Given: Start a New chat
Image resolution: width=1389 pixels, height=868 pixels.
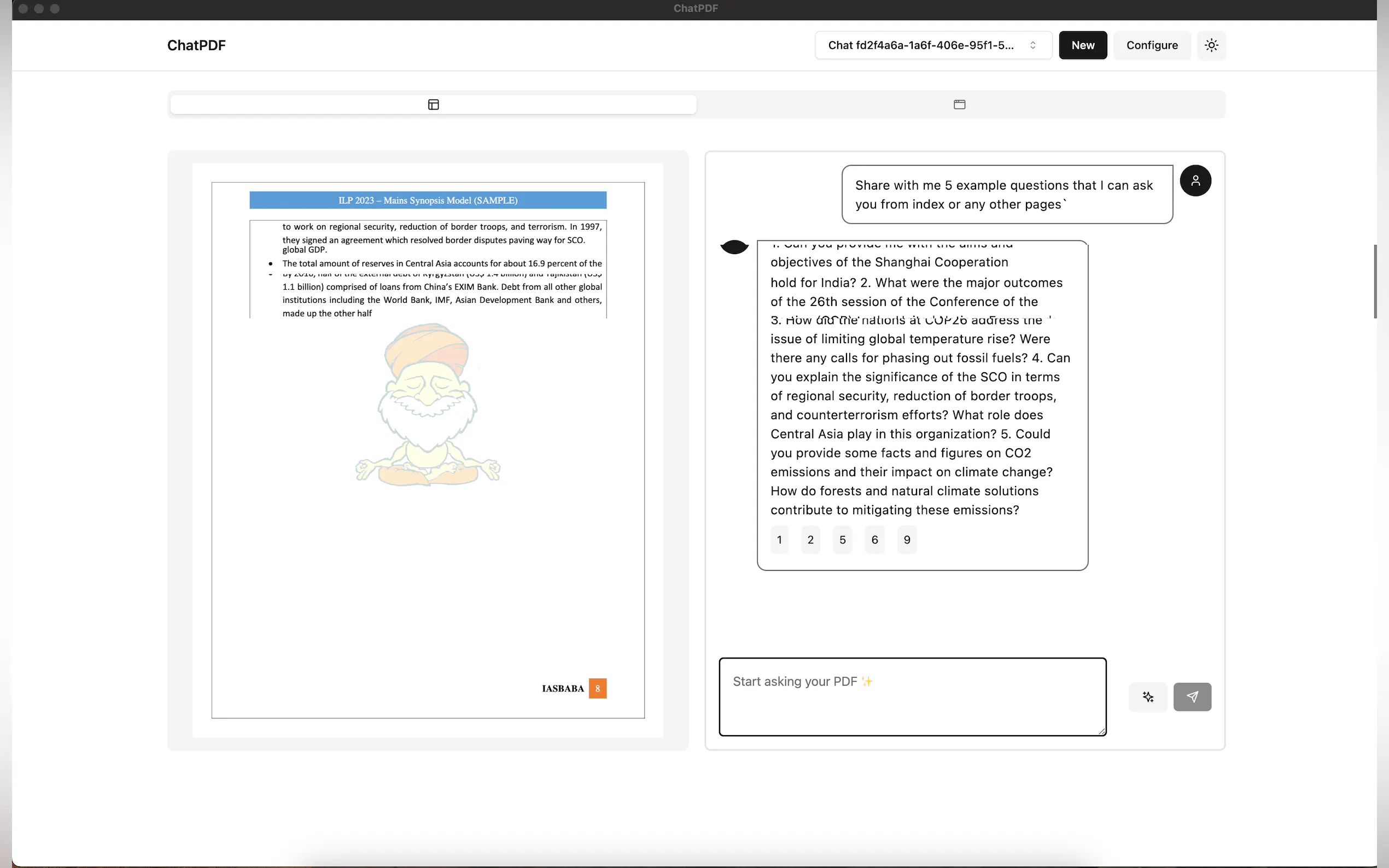Looking at the screenshot, I should point(1082,45).
